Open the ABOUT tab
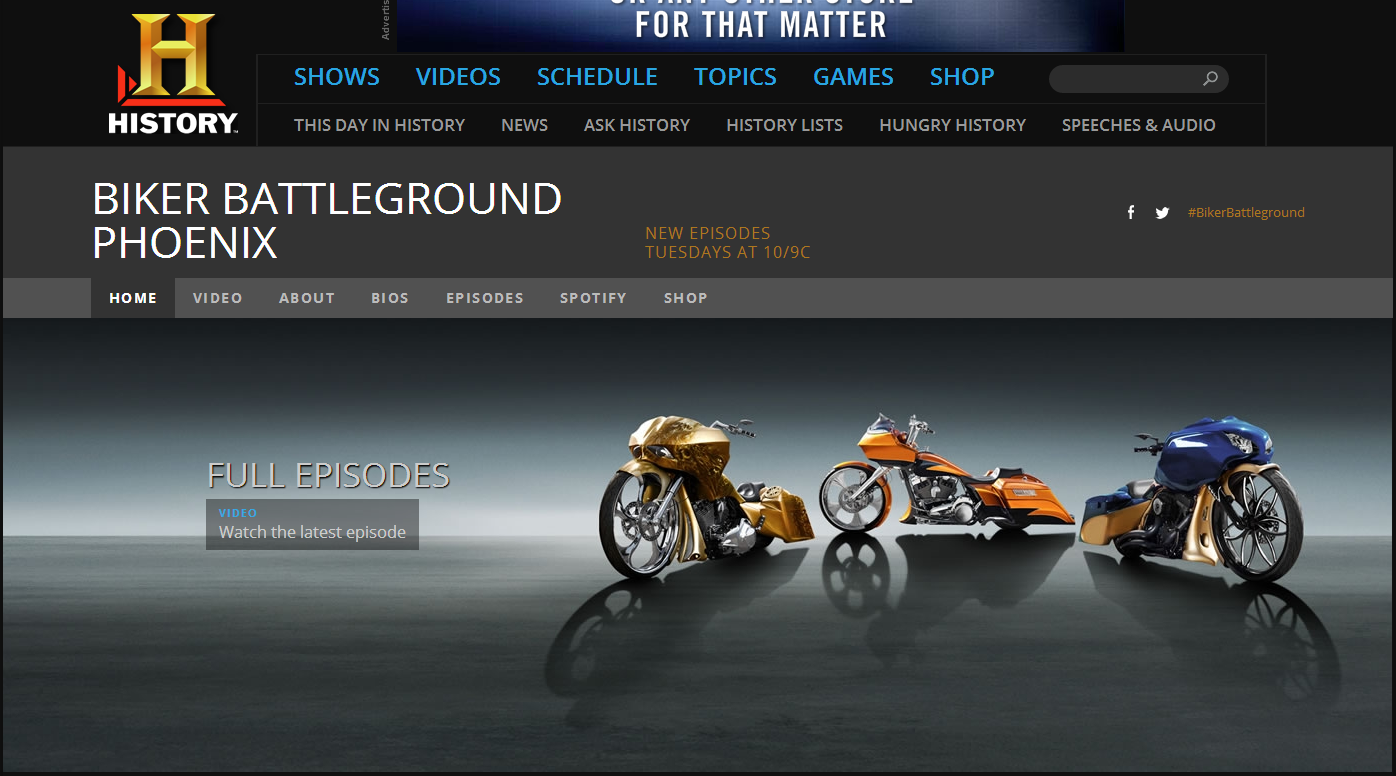The height and width of the screenshot is (776, 1396). click(307, 298)
